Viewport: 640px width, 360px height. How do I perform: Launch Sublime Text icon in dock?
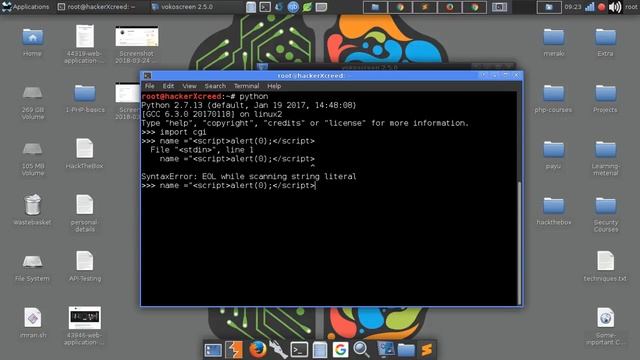427,350
